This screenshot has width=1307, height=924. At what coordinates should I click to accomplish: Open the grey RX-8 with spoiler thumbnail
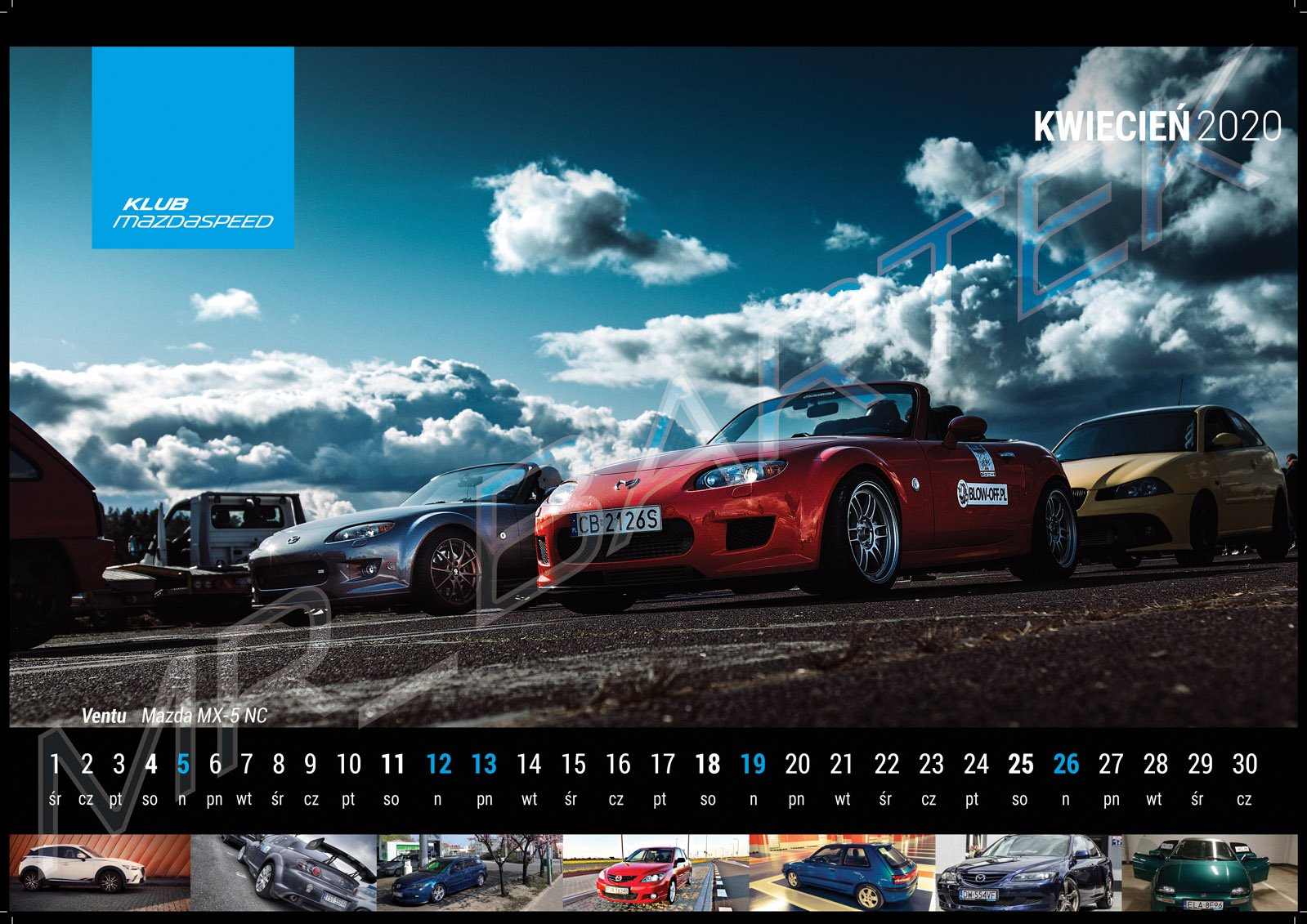click(x=284, y=872)
